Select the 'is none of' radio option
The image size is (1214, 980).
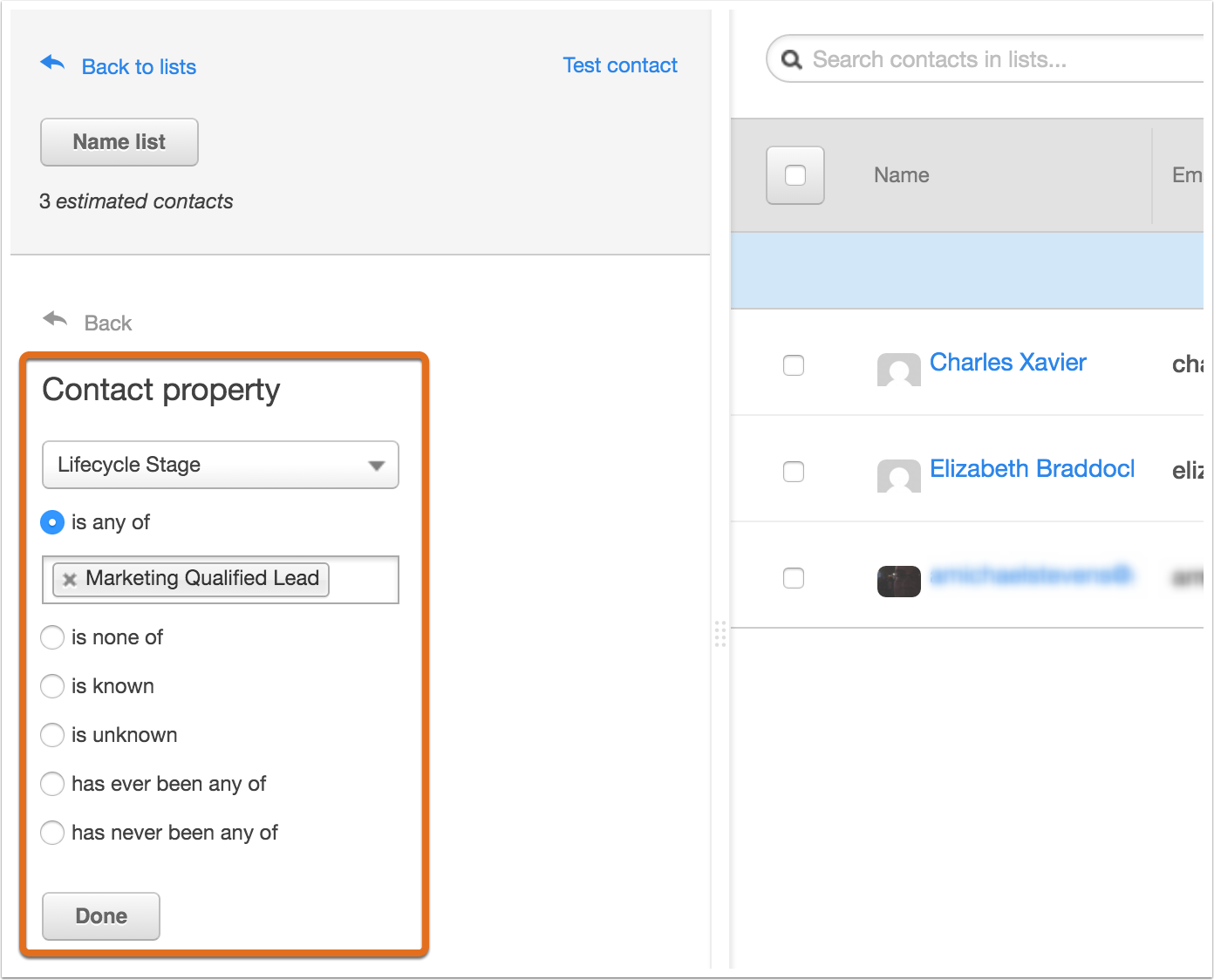coord(52,637)
